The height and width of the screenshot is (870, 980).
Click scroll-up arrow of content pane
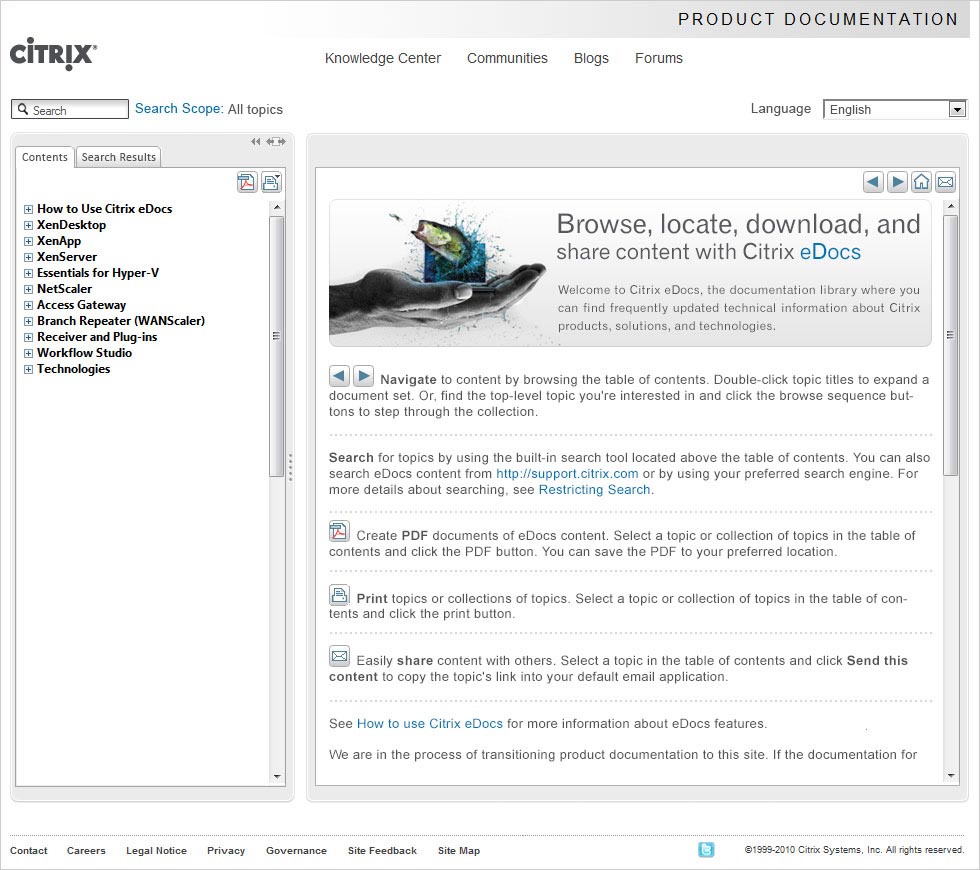point(951,206)
